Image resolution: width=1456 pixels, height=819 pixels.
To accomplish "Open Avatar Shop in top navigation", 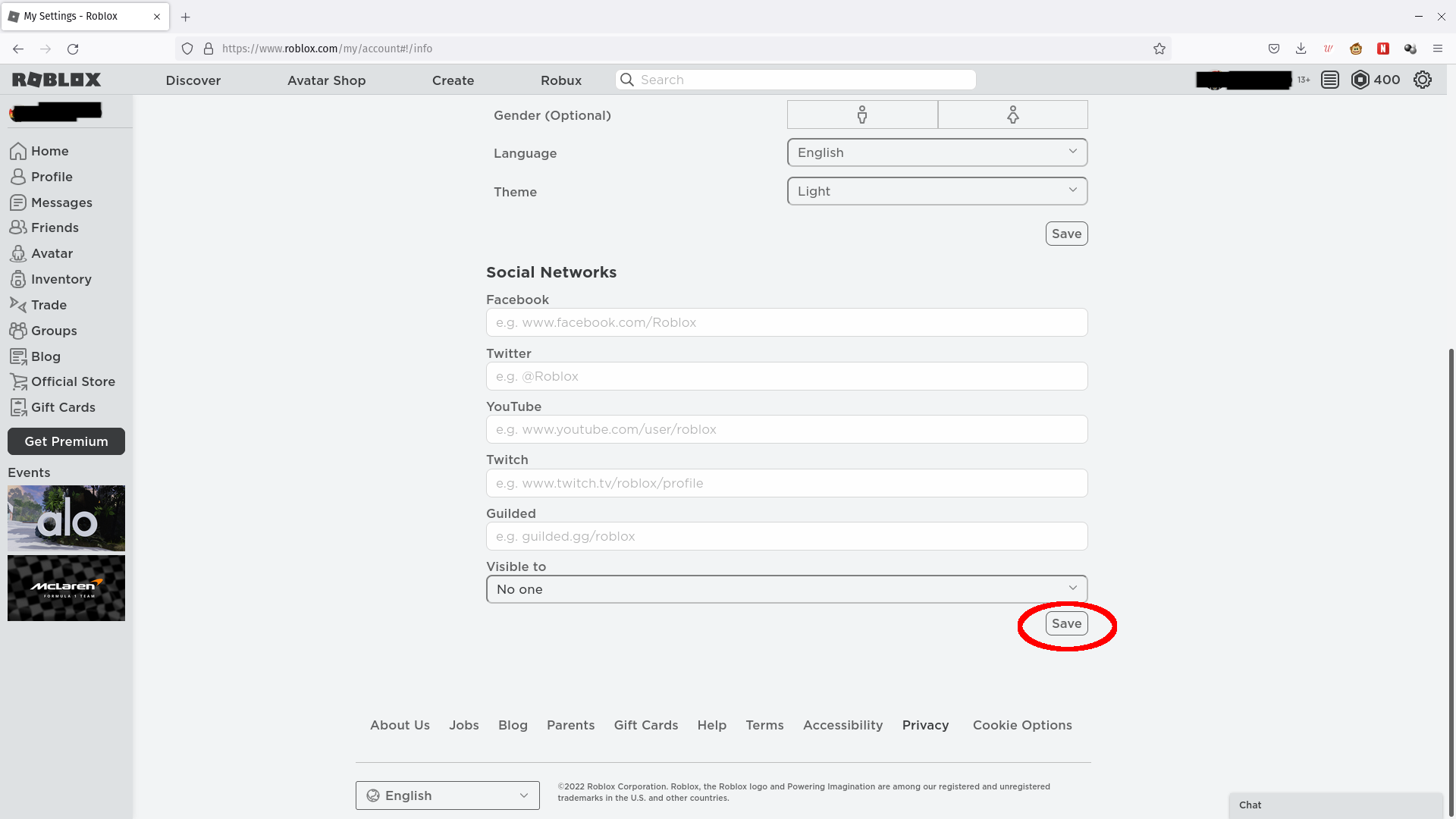I will (327, 80).
